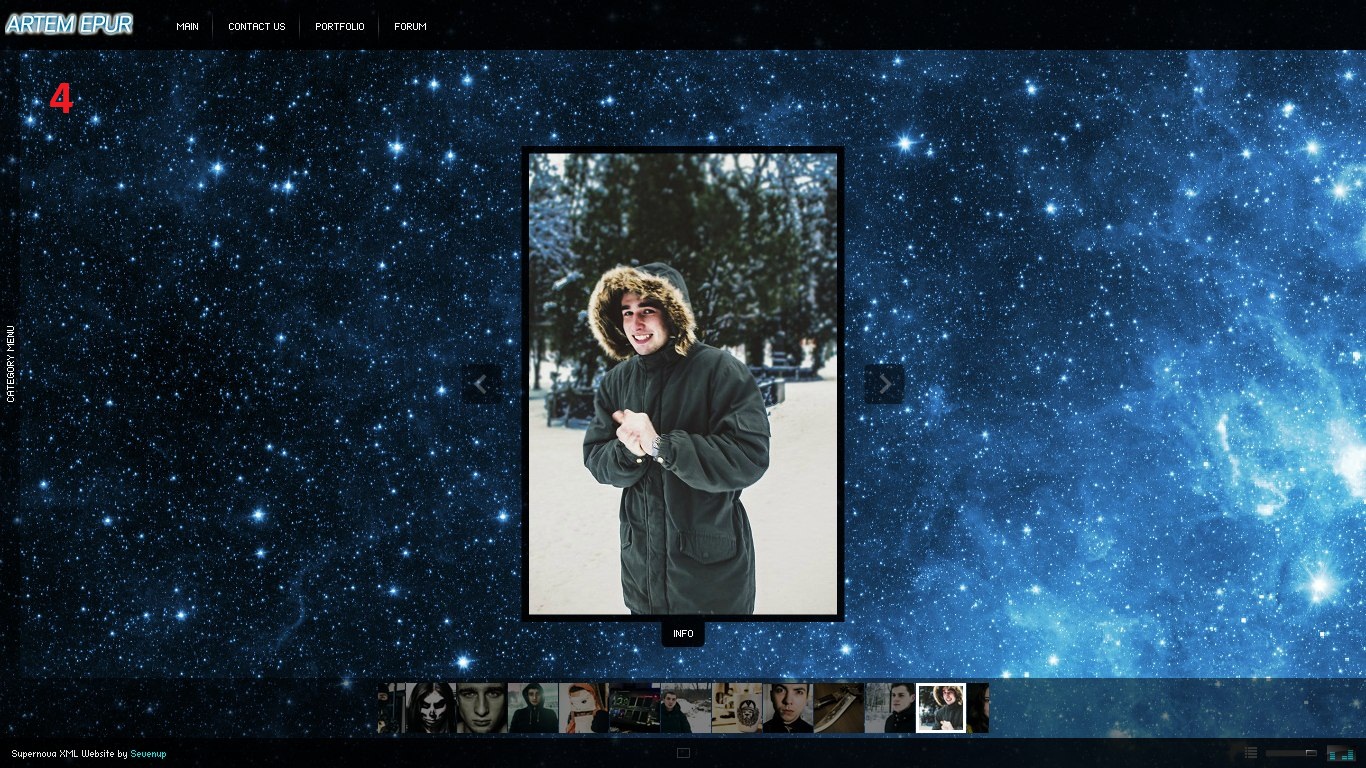Click the fullscreen rectangle icon in footer
Viewport: 1366px width, 768px height.
click(x=683, y=753)
